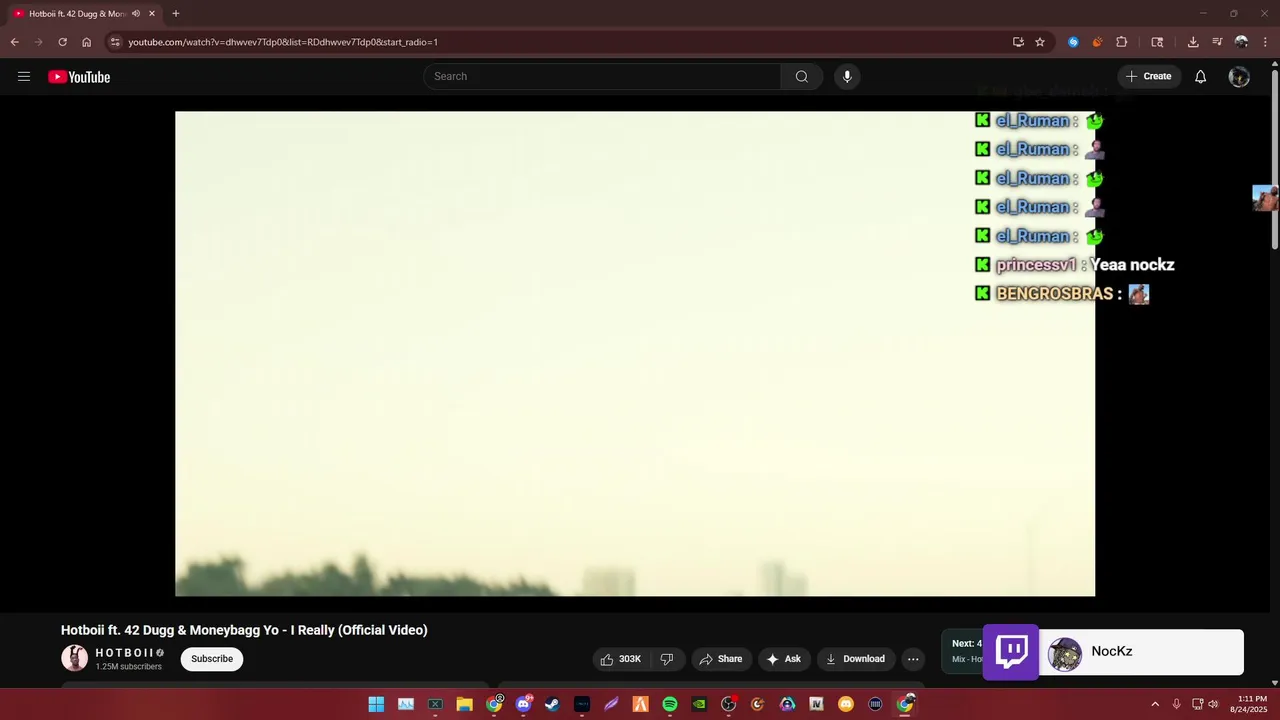Select the Hotboii ft. 42 Dugg tab
This screenshot has height=720, width=1280.
(84, 14)
